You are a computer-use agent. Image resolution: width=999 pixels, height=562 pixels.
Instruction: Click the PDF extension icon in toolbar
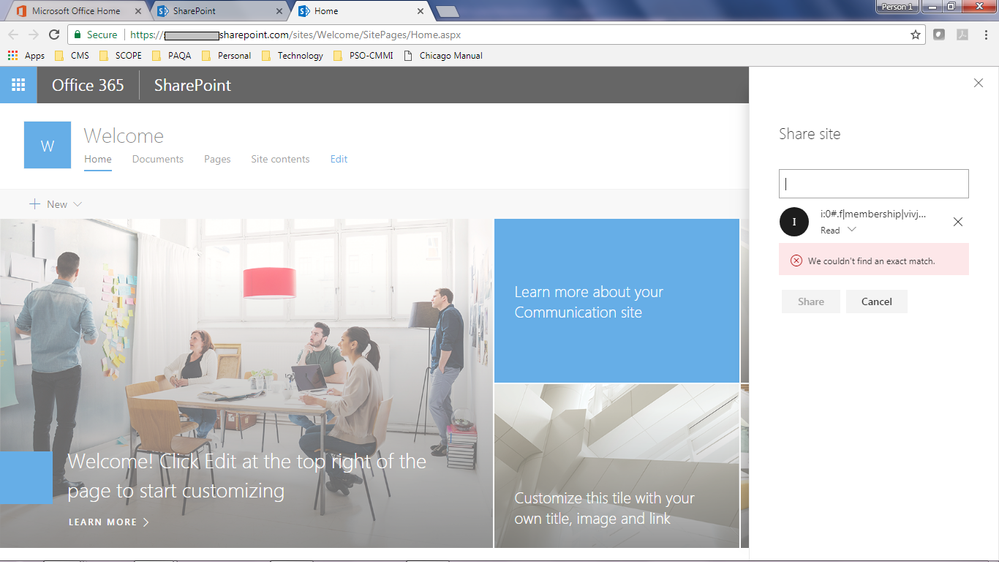point(963,34)
